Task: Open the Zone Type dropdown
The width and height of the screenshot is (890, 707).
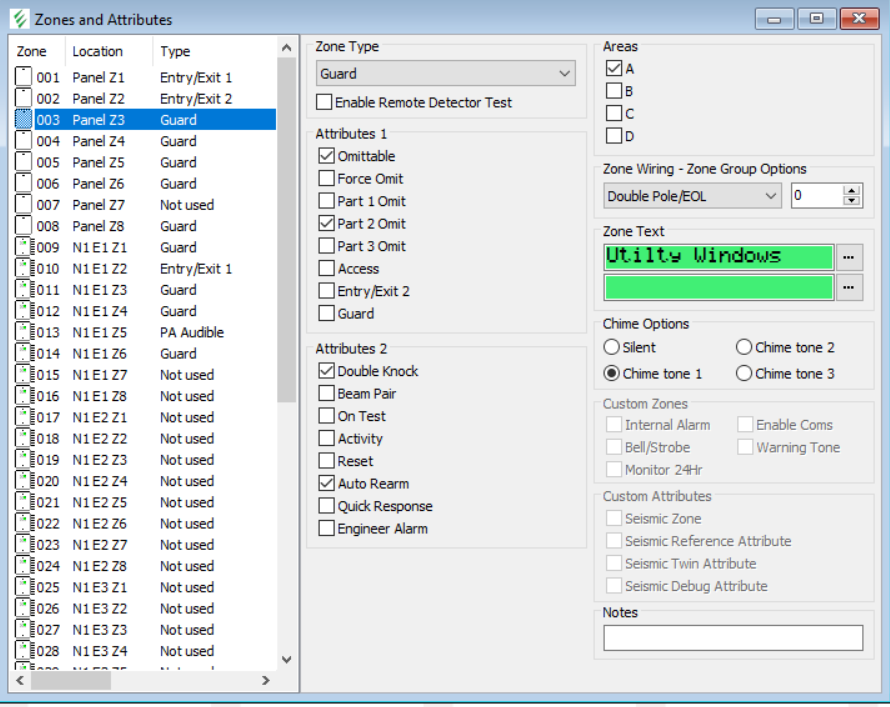Action: (565, 74)
